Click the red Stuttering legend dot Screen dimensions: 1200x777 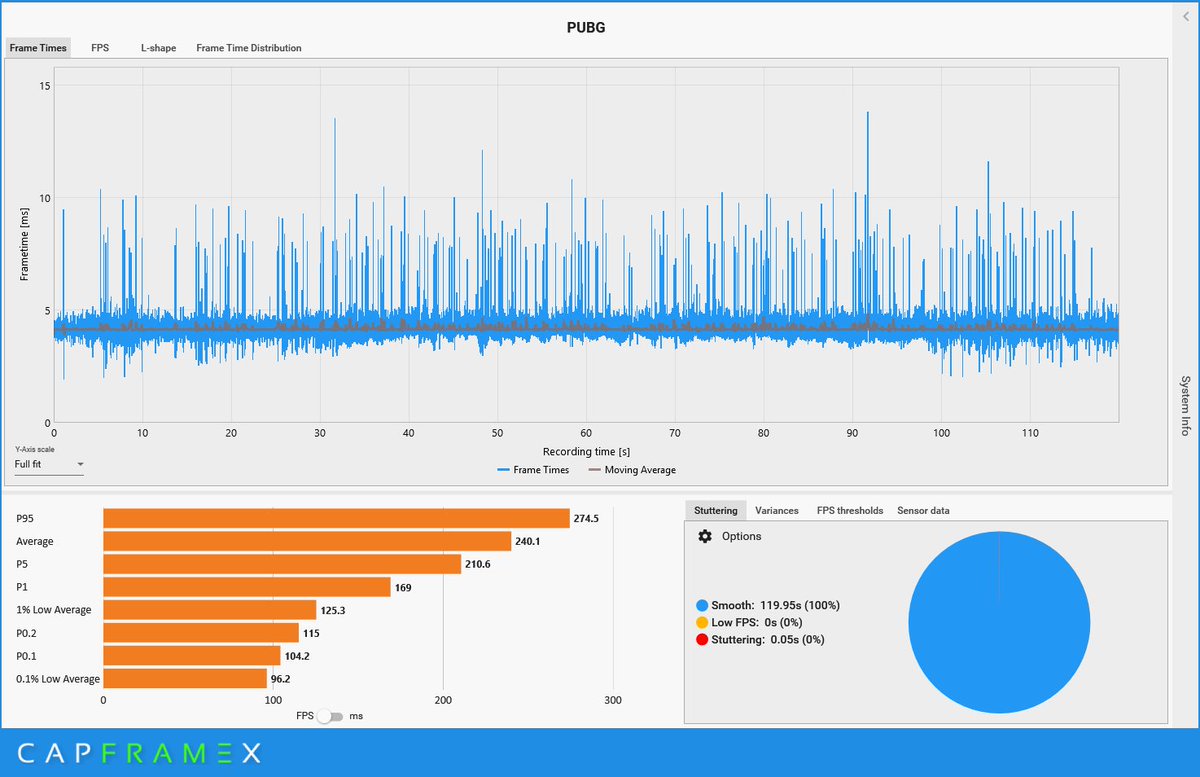pyautogui.click(x=702, y=639)
